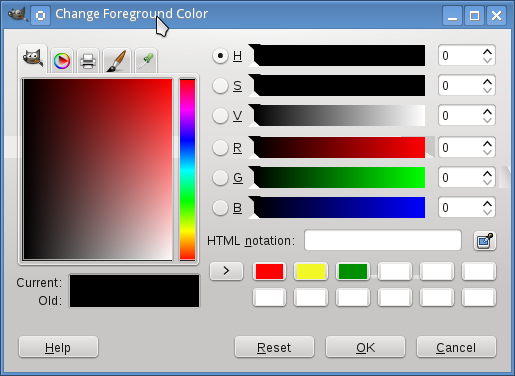Decrease the B value with down arrow
The width and height of the screenshot is (515, 376).
tap(487, 212)
